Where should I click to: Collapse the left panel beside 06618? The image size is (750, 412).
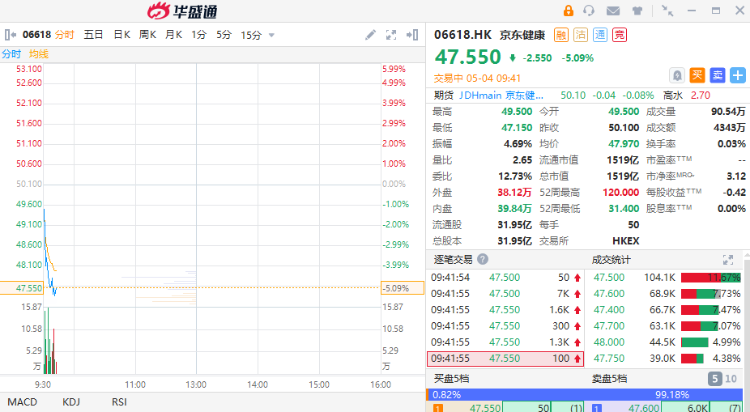pyautogui.click(x=10, y=35)
